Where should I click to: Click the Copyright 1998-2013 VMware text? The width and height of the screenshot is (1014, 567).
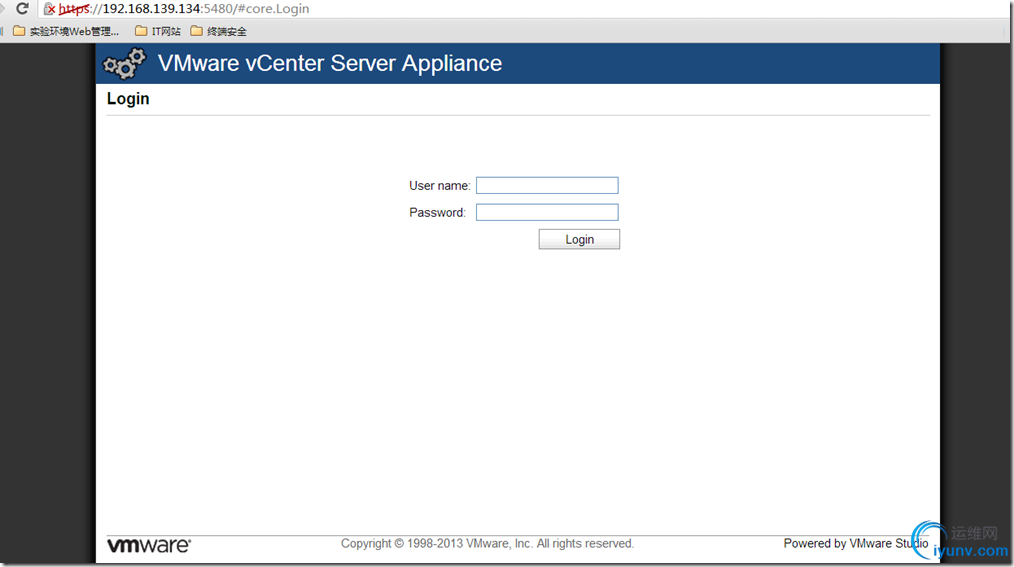pyautogui.click(x=488, y=544)
